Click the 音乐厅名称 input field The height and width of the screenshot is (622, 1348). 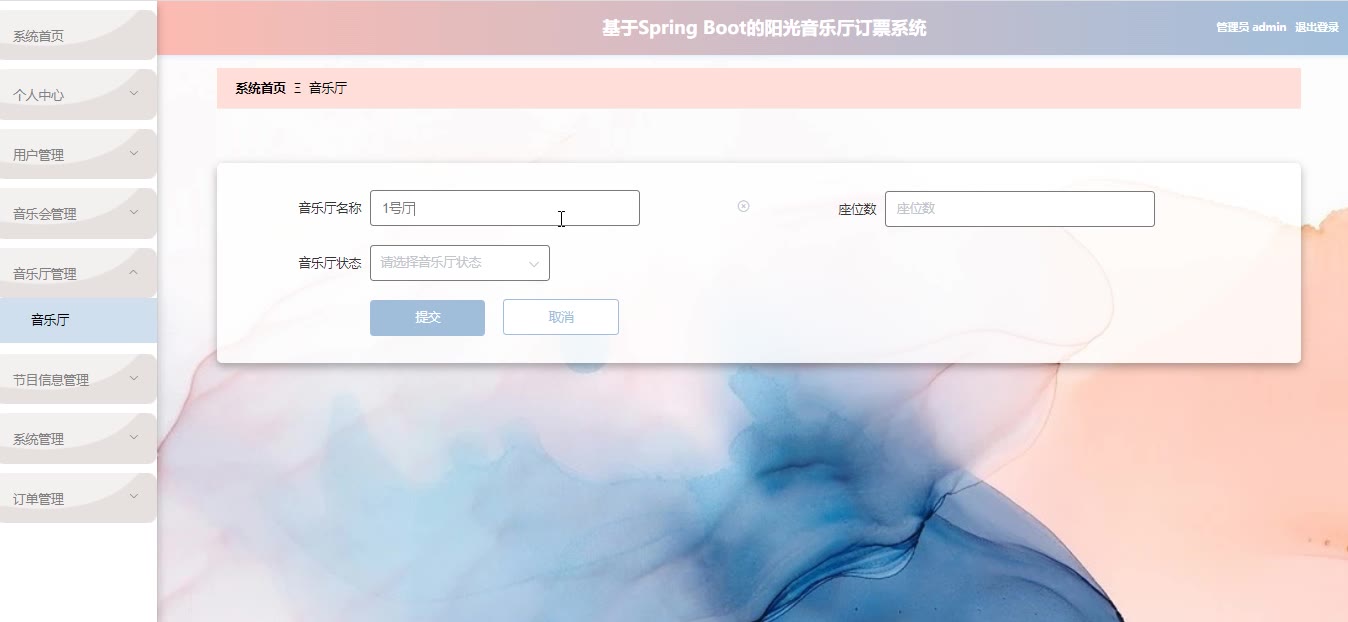coord(504,208)
